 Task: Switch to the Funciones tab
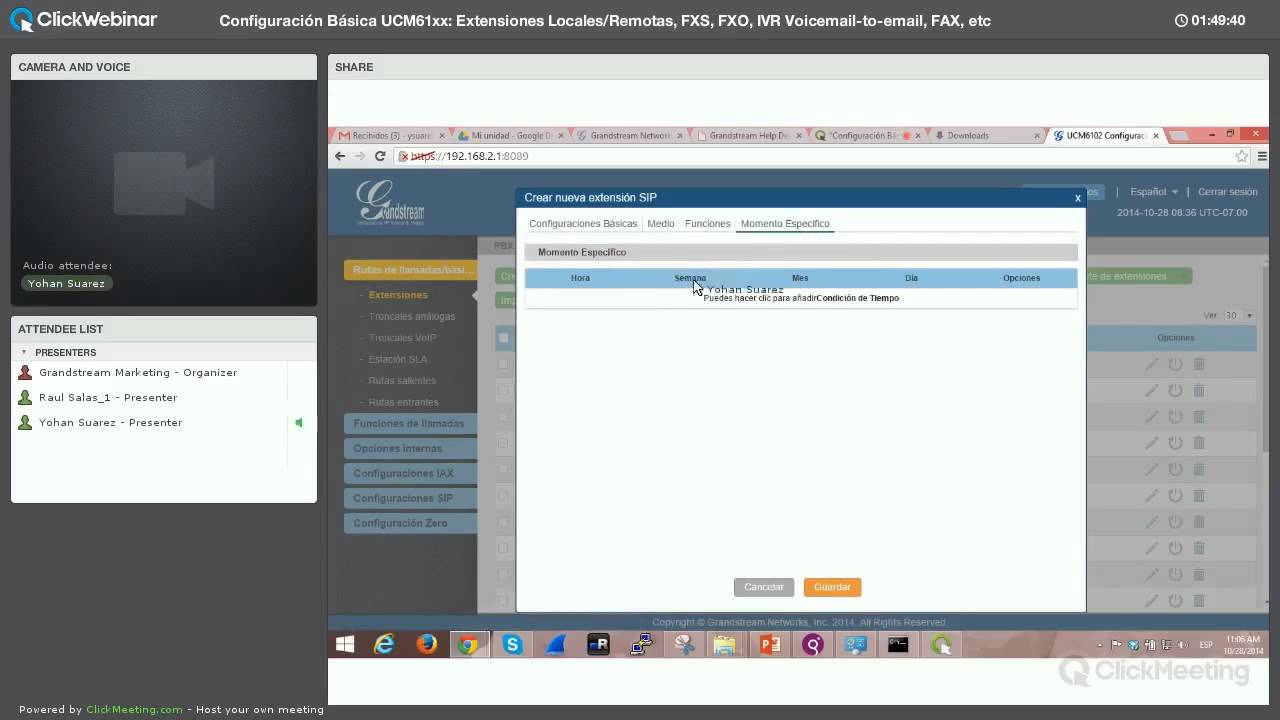pyautogui.click(x=708, y=224)
